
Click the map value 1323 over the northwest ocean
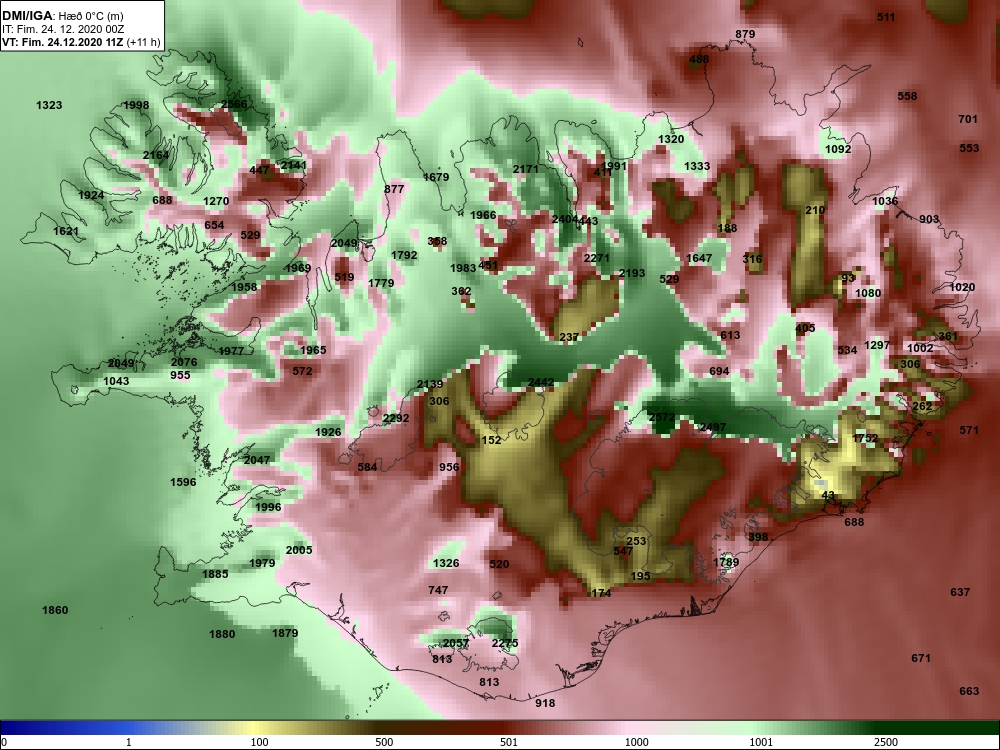[x=49, y=105]
